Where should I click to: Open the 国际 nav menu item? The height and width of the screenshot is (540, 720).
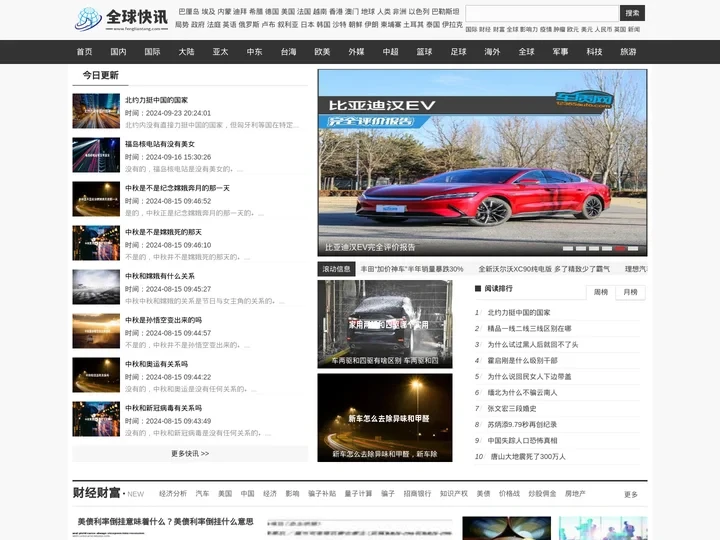(x=152, y=52)
